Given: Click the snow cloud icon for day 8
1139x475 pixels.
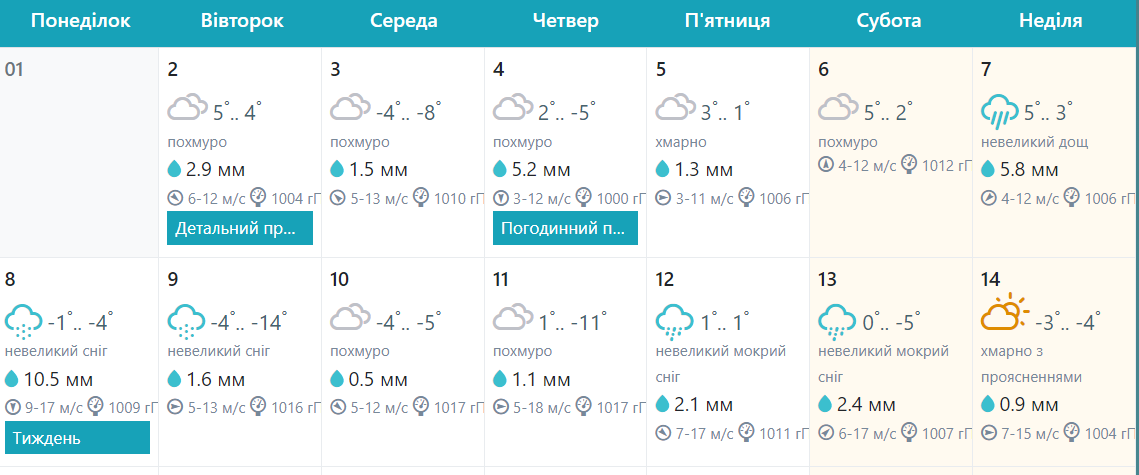Looking at the screenshot, I should point(24,320).
